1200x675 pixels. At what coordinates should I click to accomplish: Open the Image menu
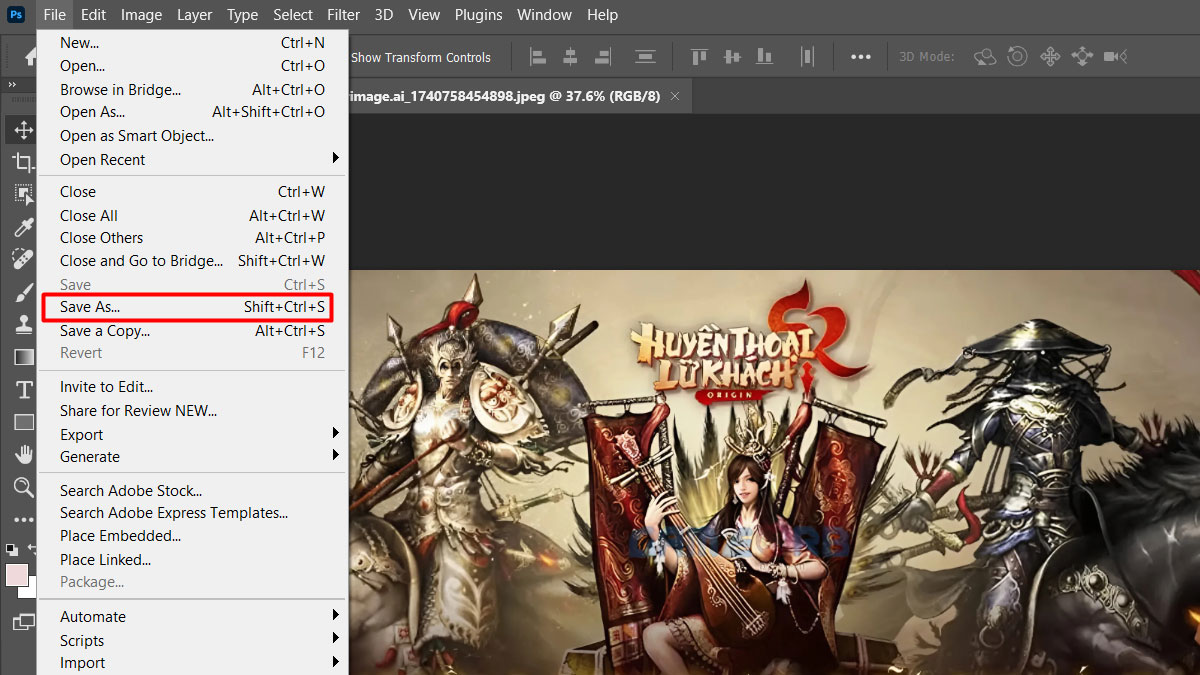(141, 15)
